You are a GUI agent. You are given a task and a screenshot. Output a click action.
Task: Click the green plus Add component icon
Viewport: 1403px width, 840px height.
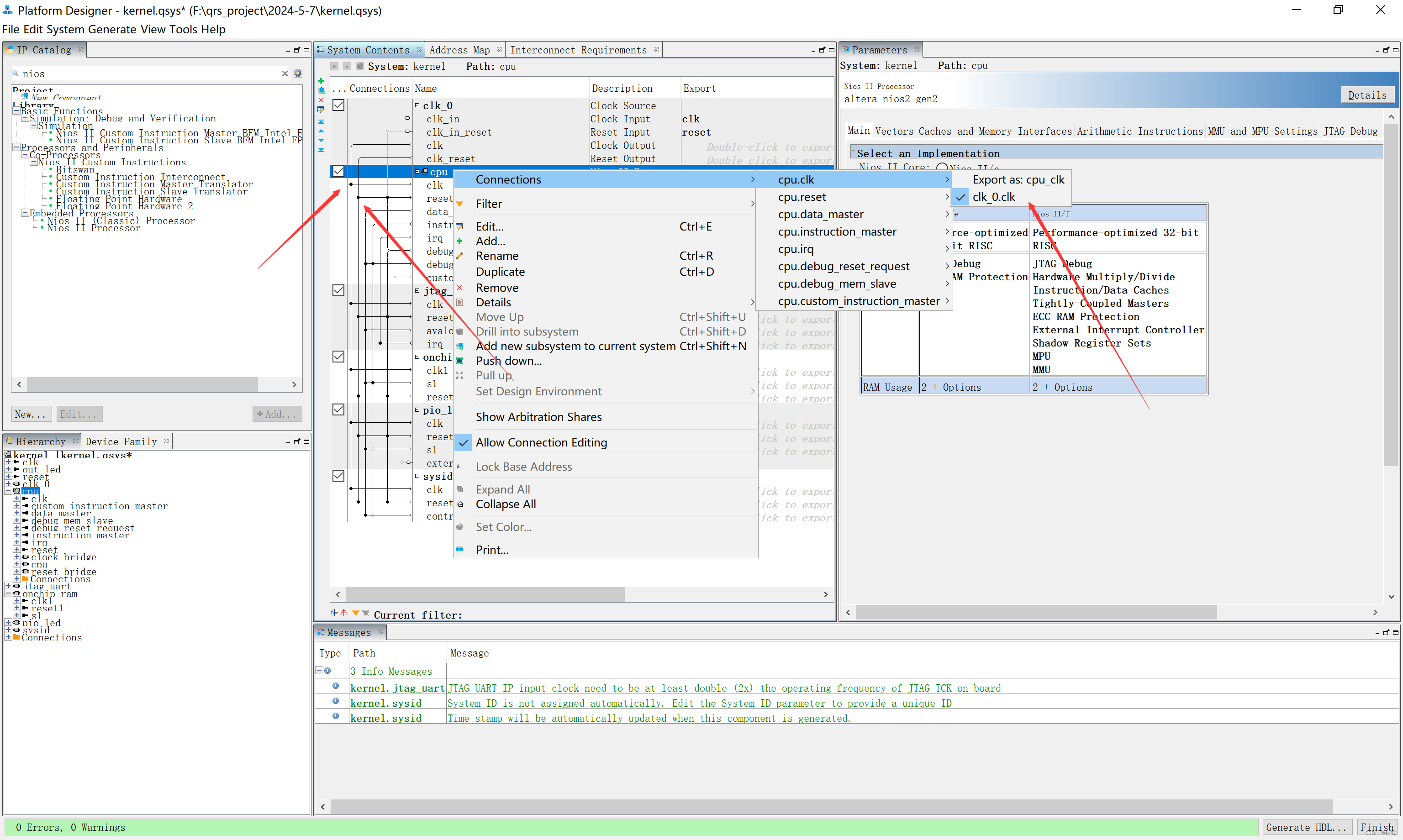pyautogui.click(x=321, y=81)
